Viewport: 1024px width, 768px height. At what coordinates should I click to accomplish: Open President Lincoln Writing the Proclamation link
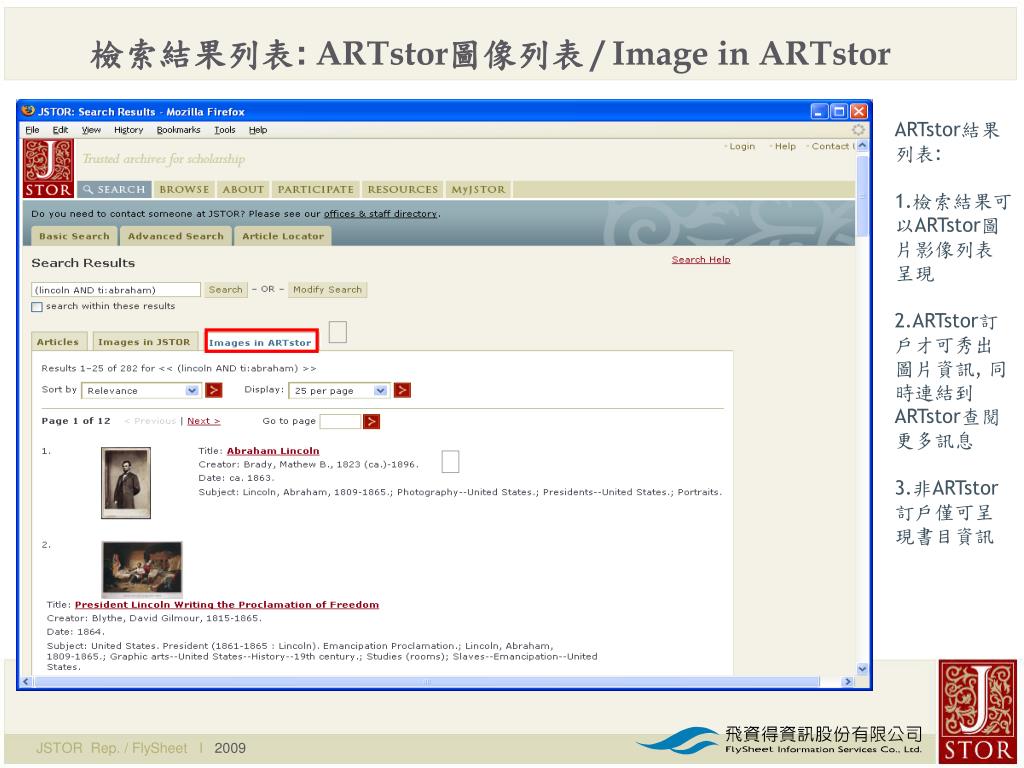pyautogui.click(x=227, y=605)
